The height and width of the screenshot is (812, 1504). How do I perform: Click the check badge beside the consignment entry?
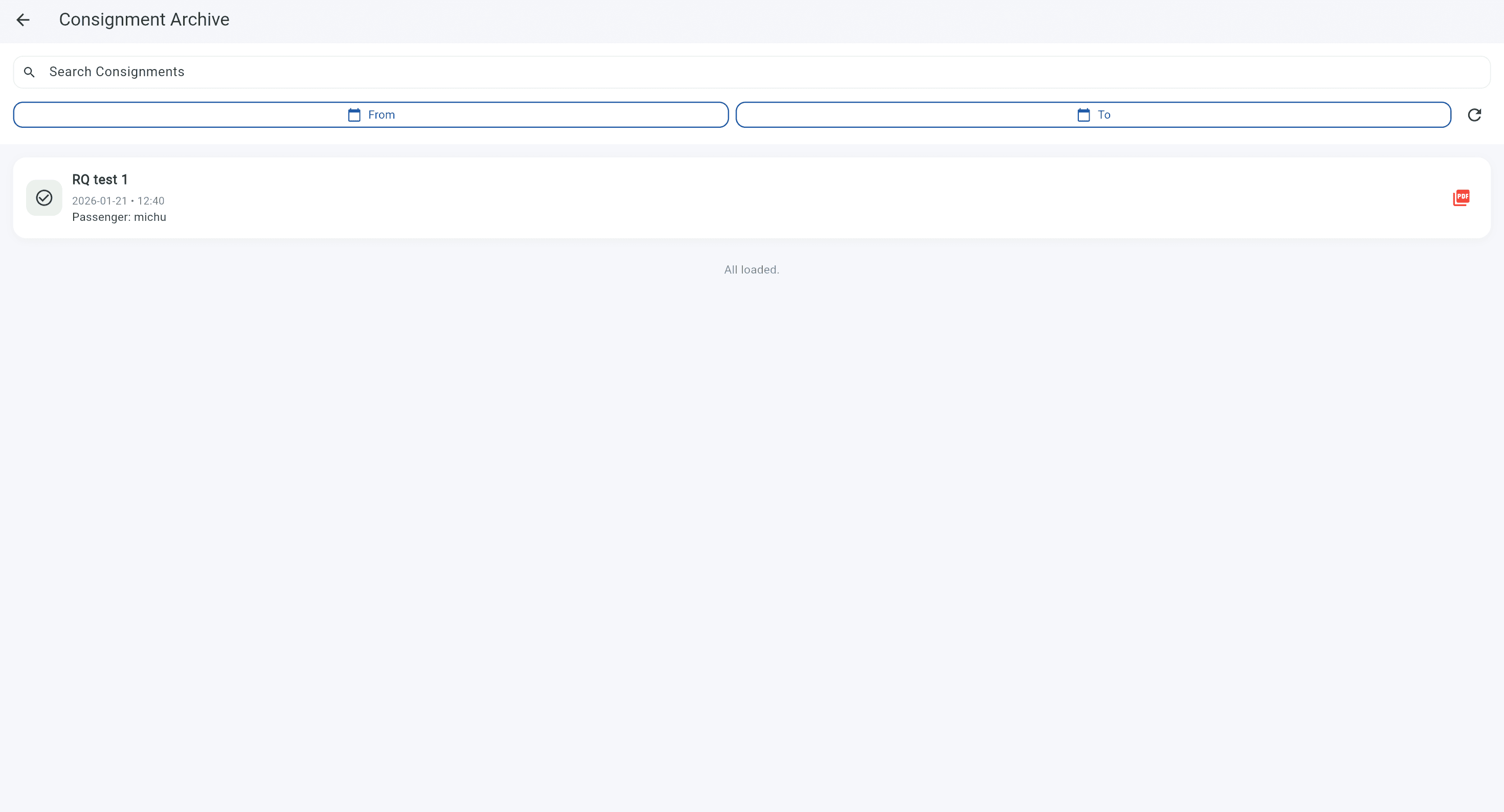point(44,197)
